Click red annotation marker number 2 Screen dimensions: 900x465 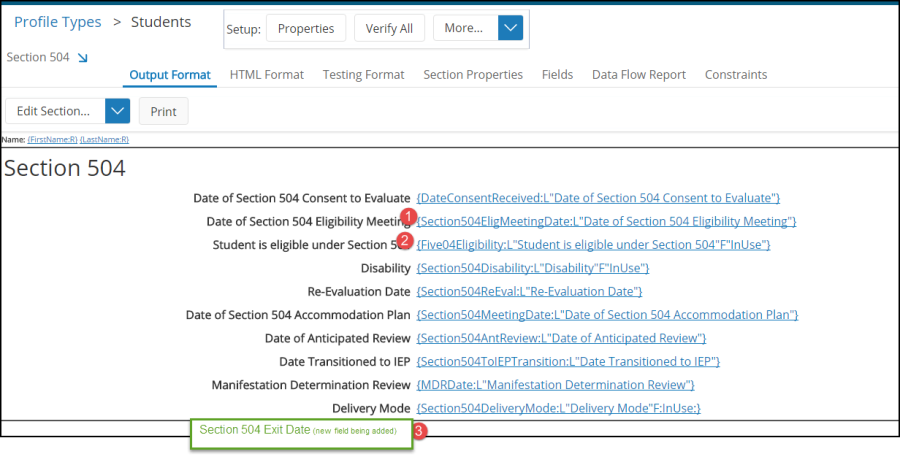pyautogui.click(x=405, y=240)
